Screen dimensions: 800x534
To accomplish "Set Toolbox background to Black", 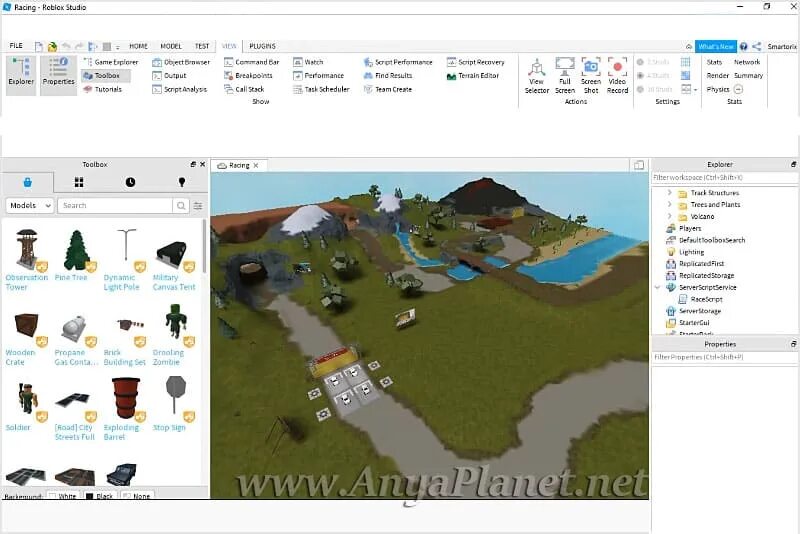I will pos(99,496).
